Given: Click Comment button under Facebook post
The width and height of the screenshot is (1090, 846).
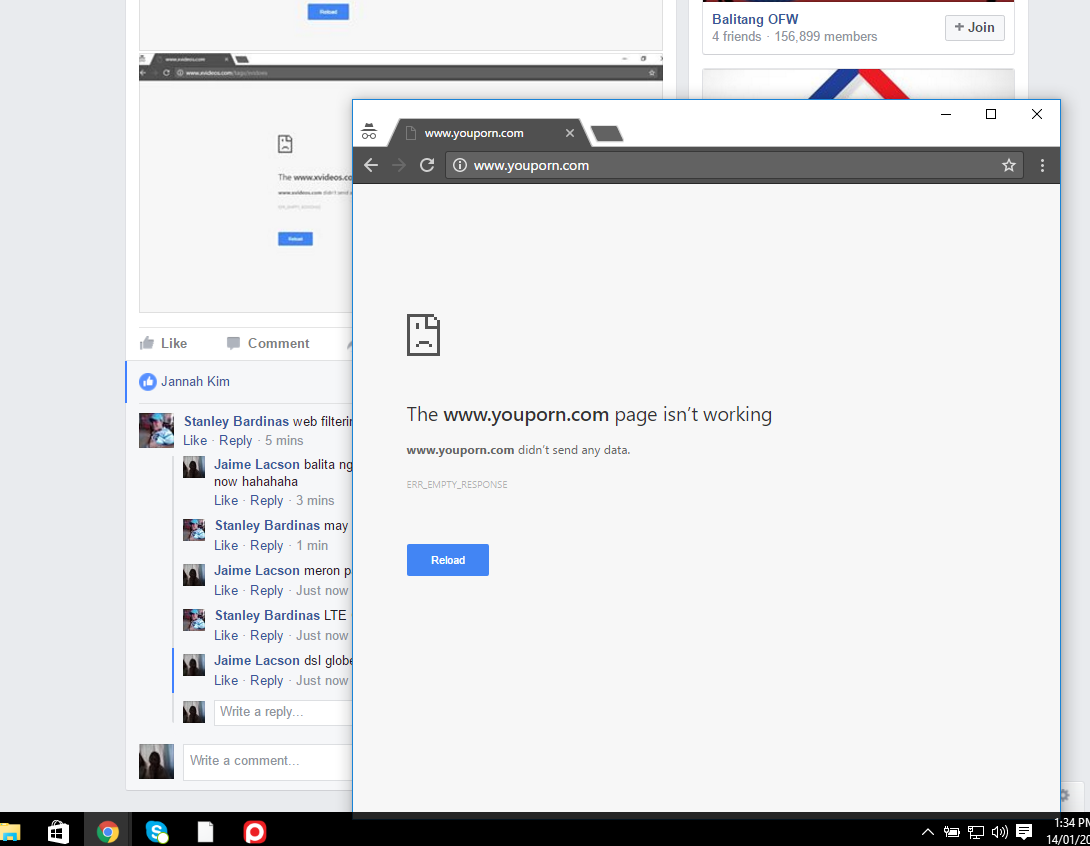Looking at the screenshot, I should (x=268, y=343).
